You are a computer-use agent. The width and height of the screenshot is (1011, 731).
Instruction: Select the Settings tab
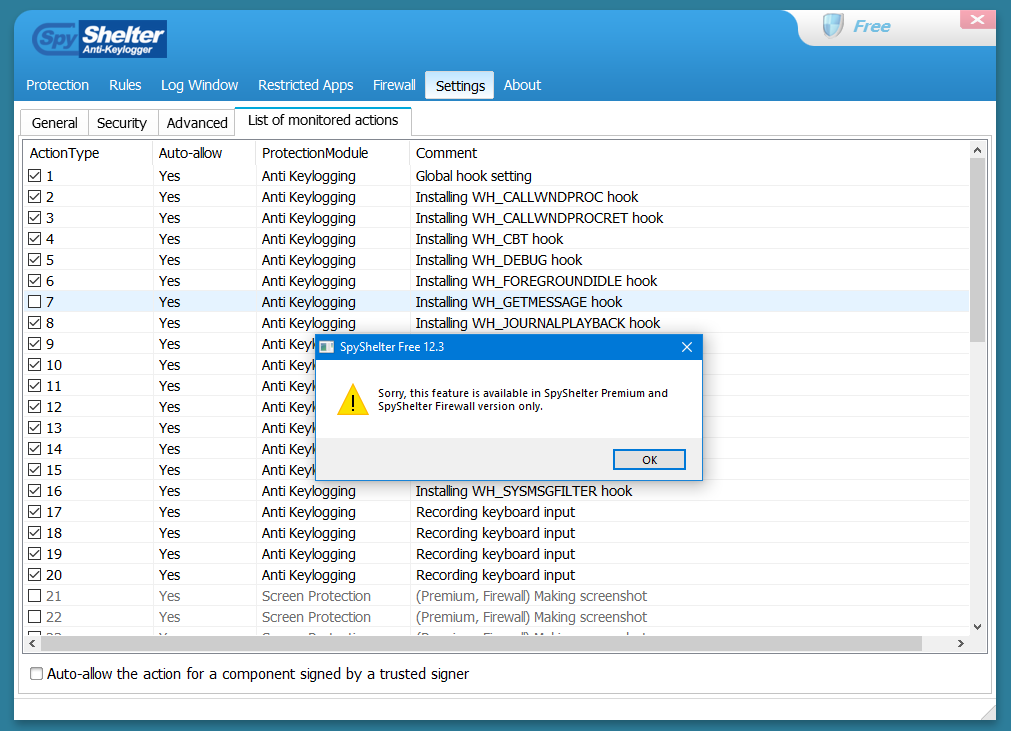pos(460,86)
